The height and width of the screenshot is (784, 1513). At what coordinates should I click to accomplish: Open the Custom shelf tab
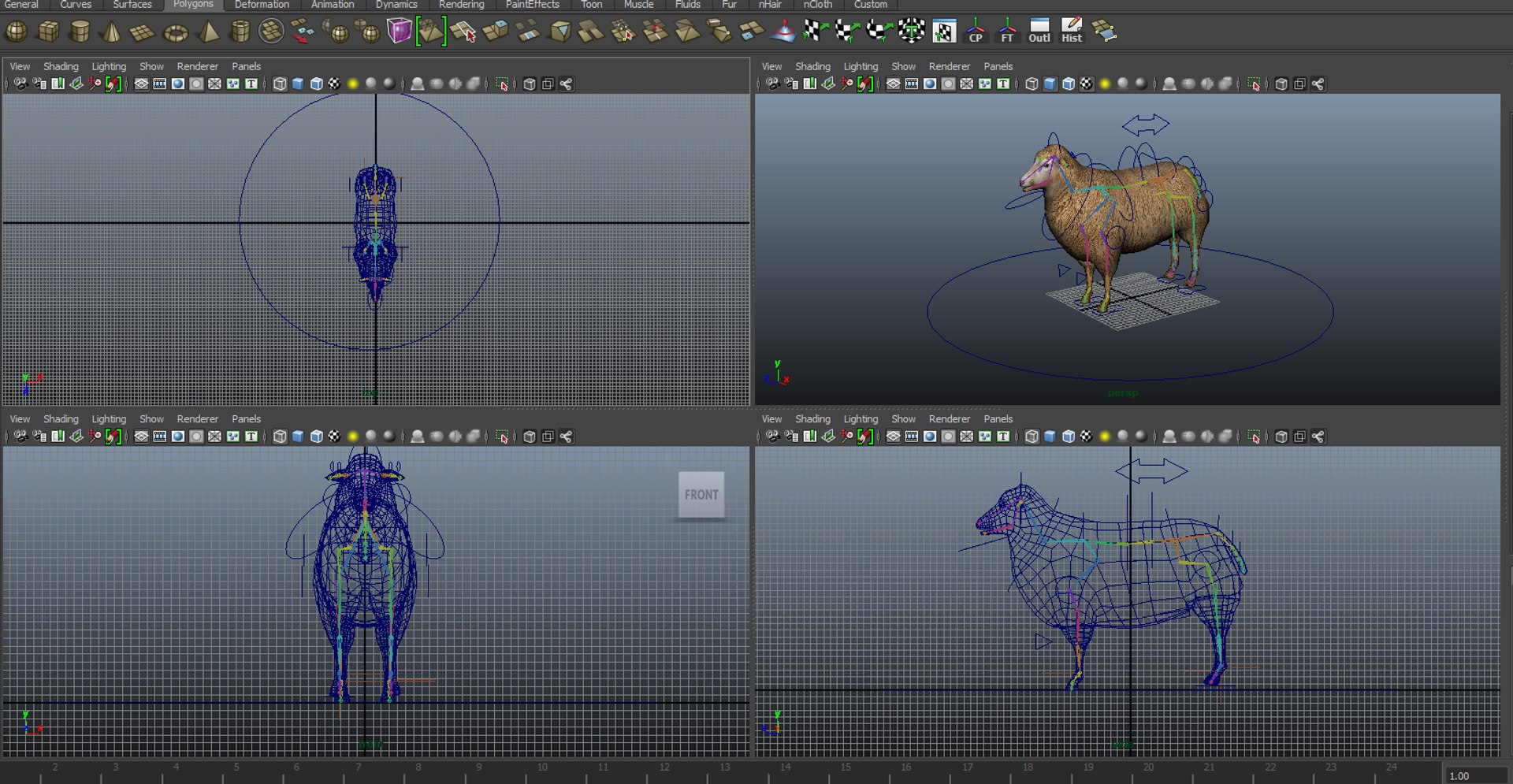tap(870, 5)
